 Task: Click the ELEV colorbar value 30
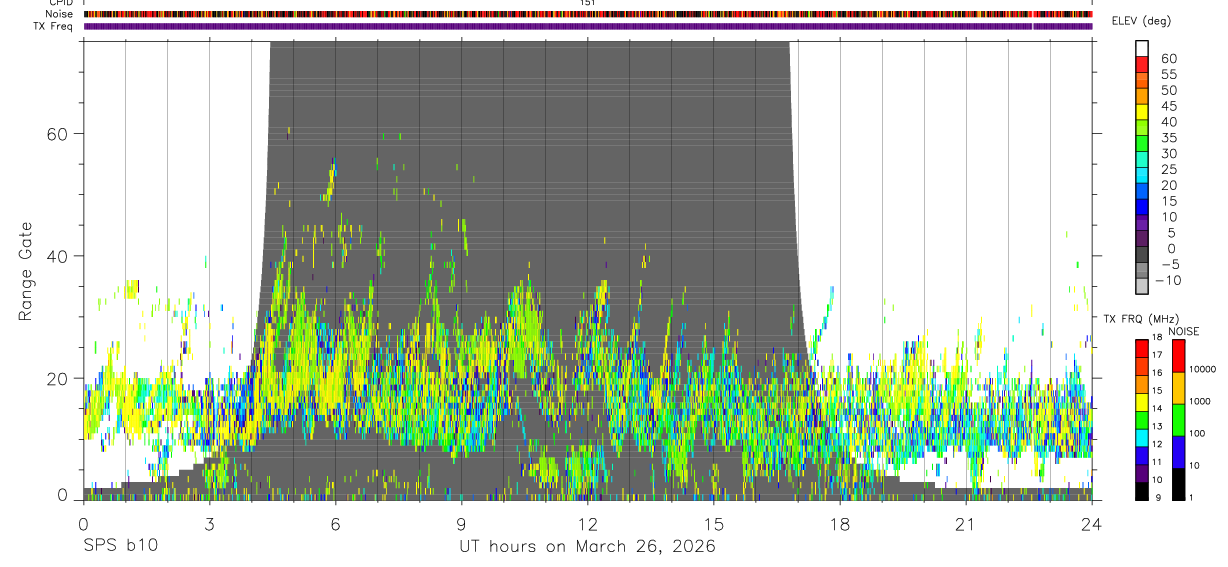tap(1168, 153)
